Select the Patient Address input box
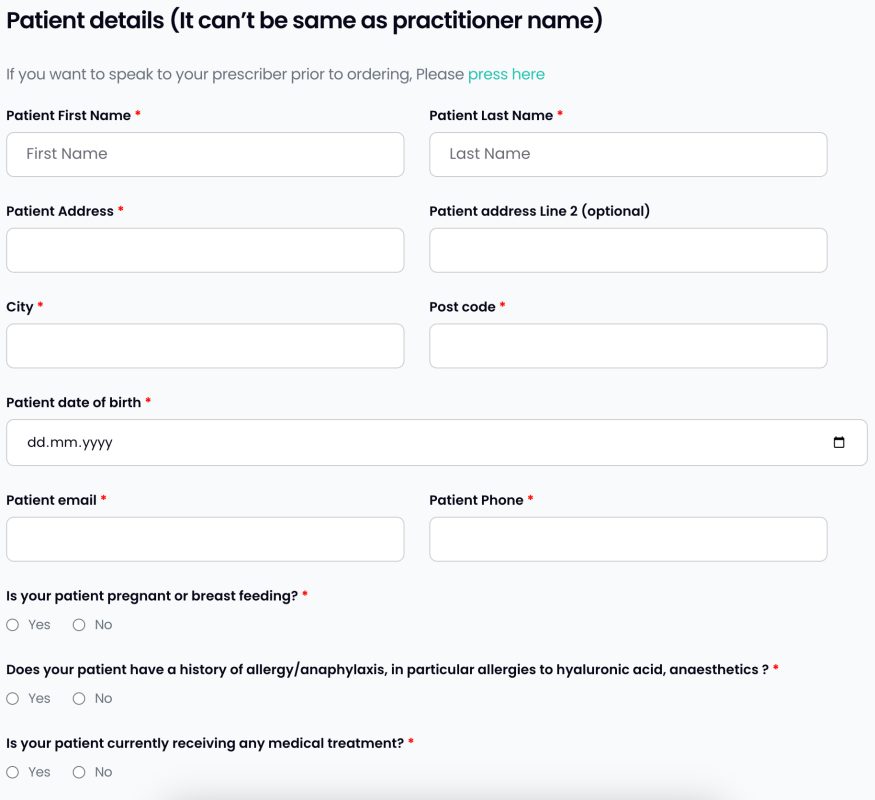Viewport: 875px width, 800px height. pyautogui.click(x=205, y=250)
